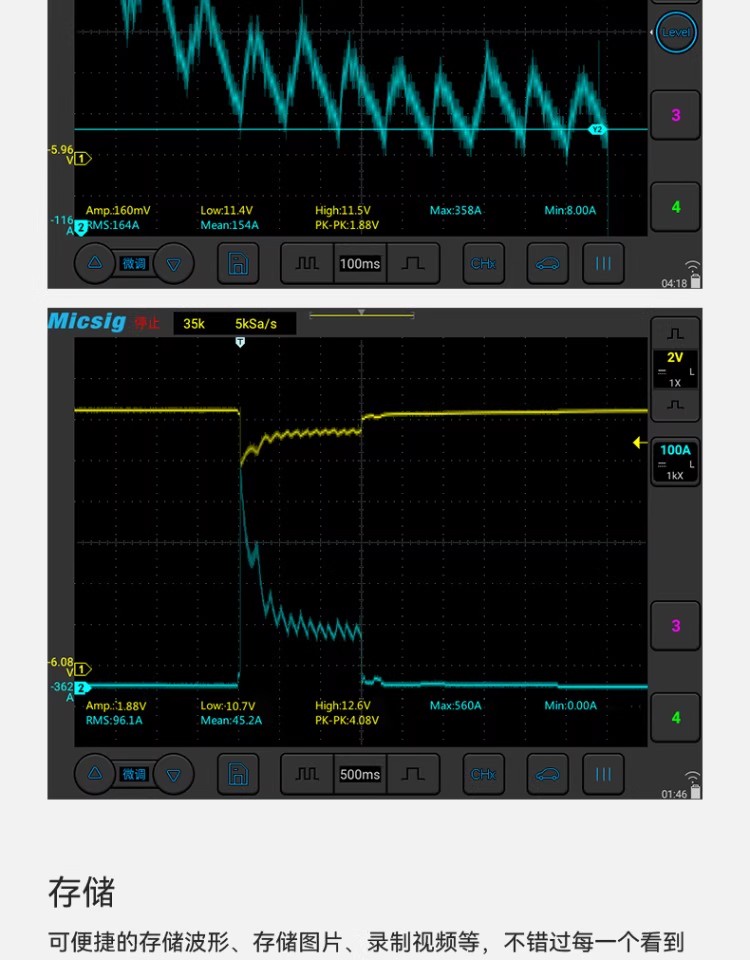Tap the red 停止 run/stop status
This screenshot has height=960, width=750.
point(147,323)
